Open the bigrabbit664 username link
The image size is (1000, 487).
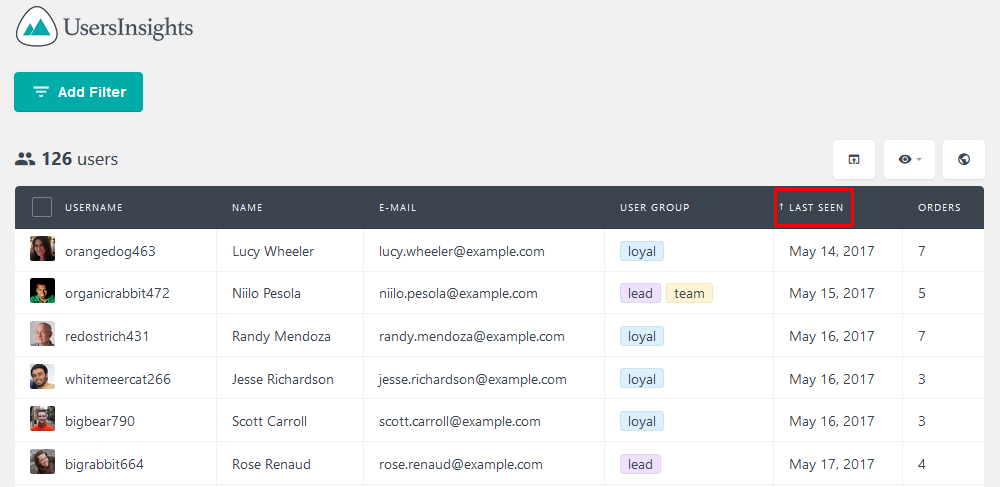[104, 464]
